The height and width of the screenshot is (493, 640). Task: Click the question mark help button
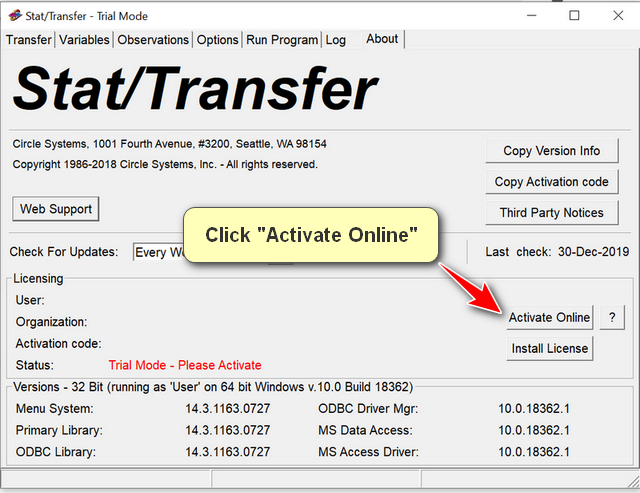click(611, 317)
